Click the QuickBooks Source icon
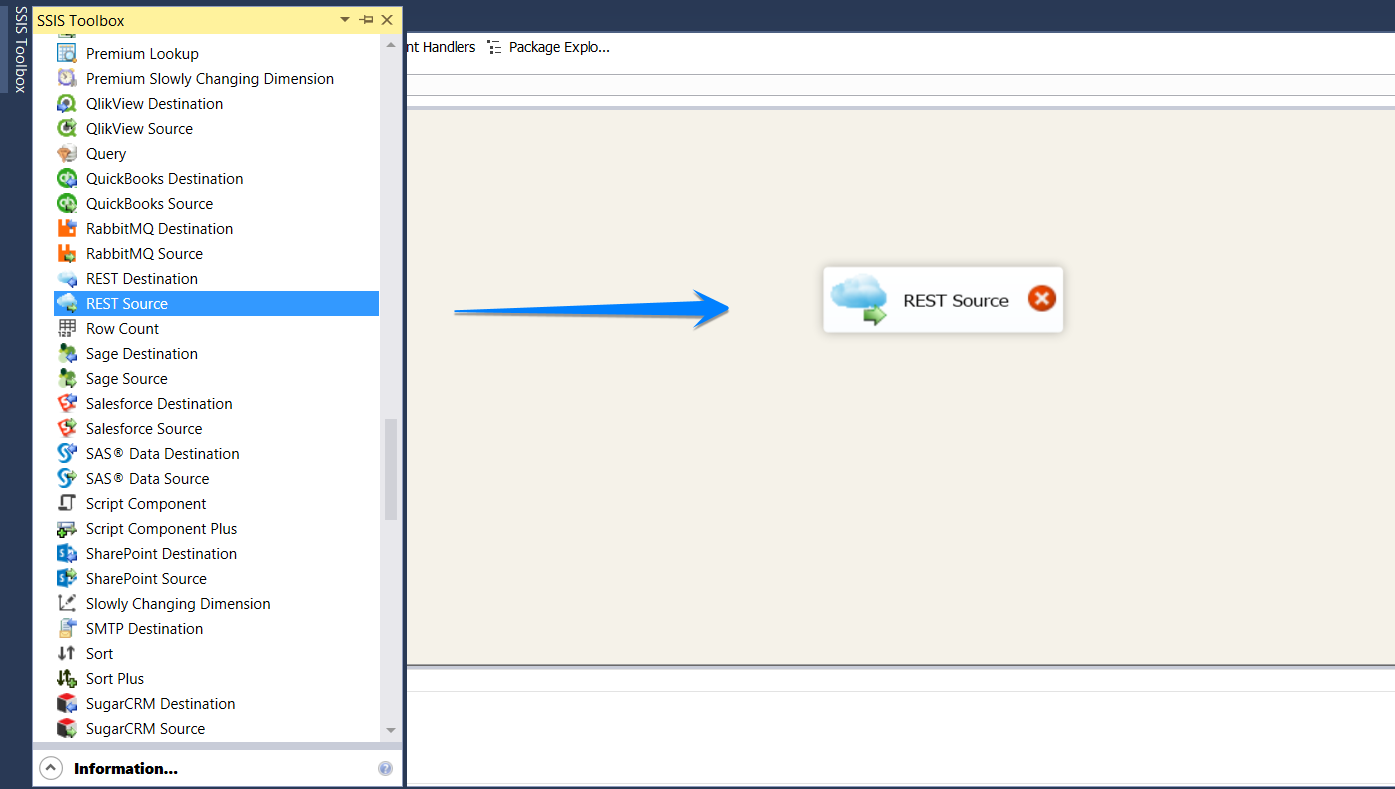This screenshot has width=1395, height=789. (67, 204)
